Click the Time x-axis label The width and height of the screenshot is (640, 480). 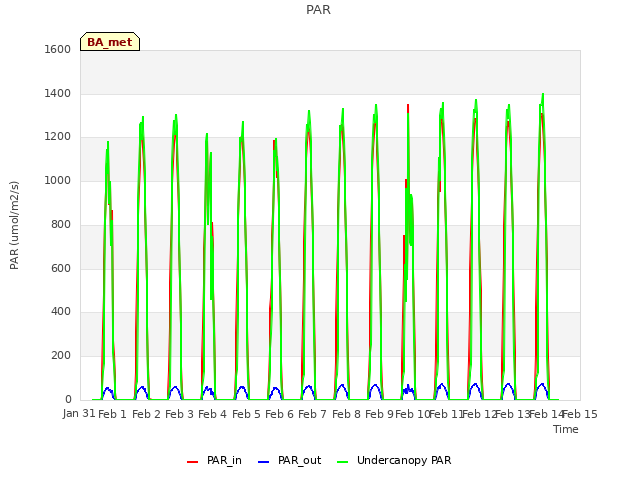(566, 429)
